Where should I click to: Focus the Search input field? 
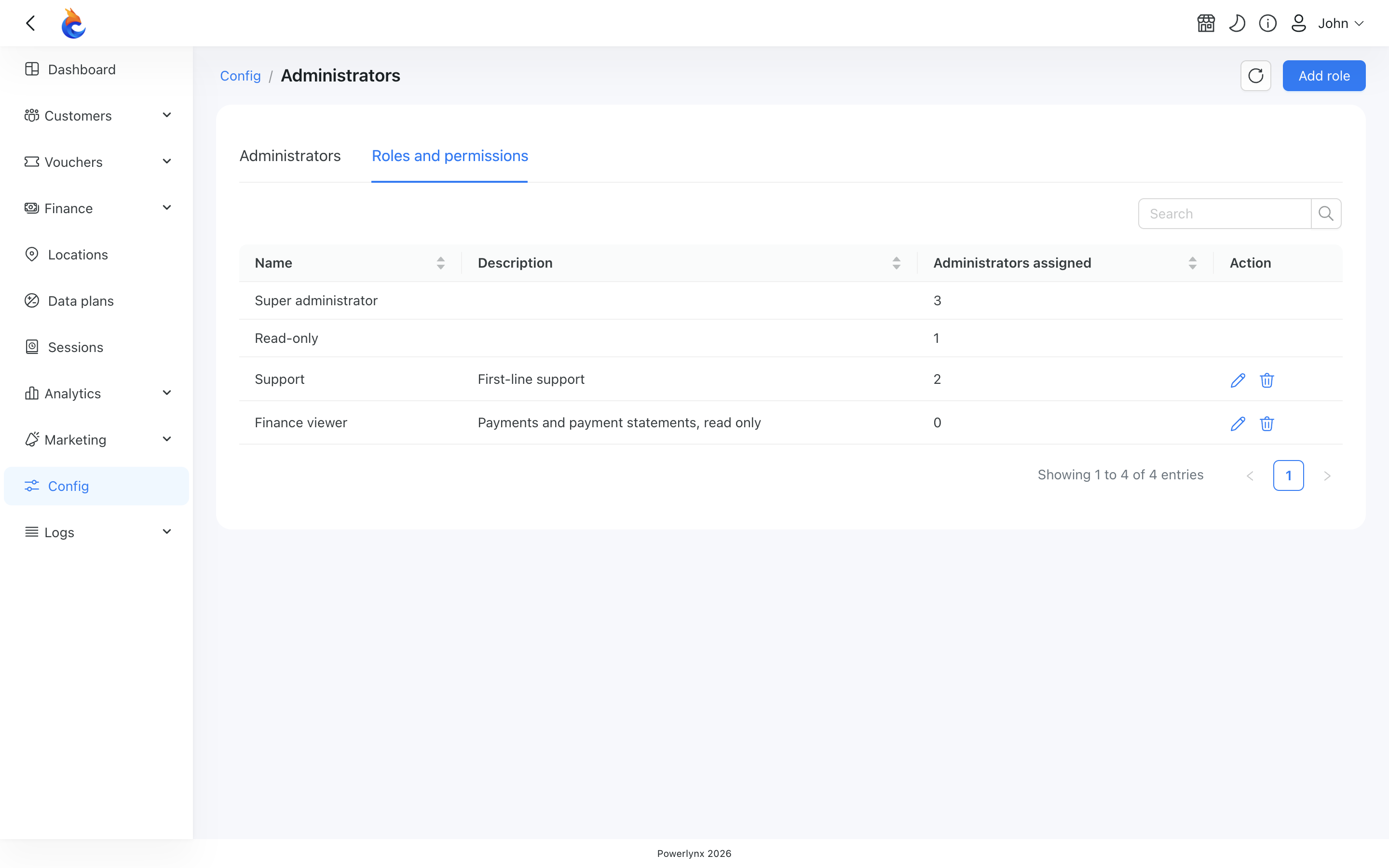[x=1225, y=214]
